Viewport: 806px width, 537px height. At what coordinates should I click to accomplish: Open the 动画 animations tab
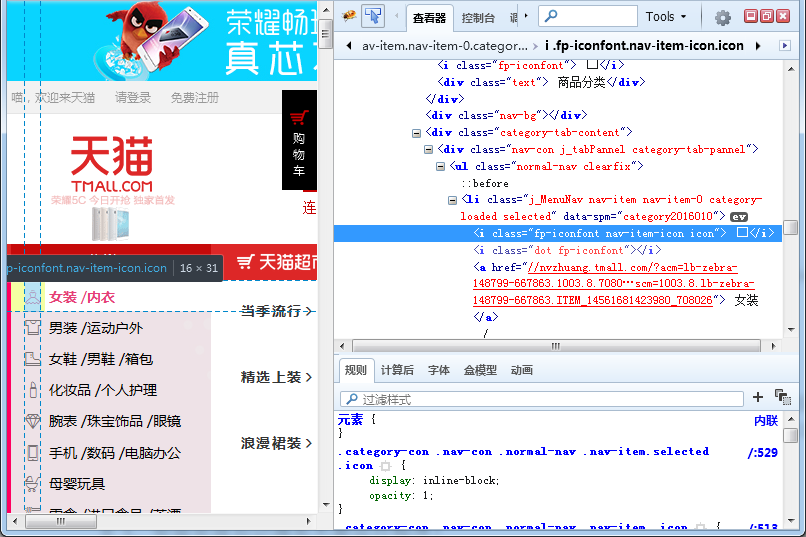coord(522,370)
